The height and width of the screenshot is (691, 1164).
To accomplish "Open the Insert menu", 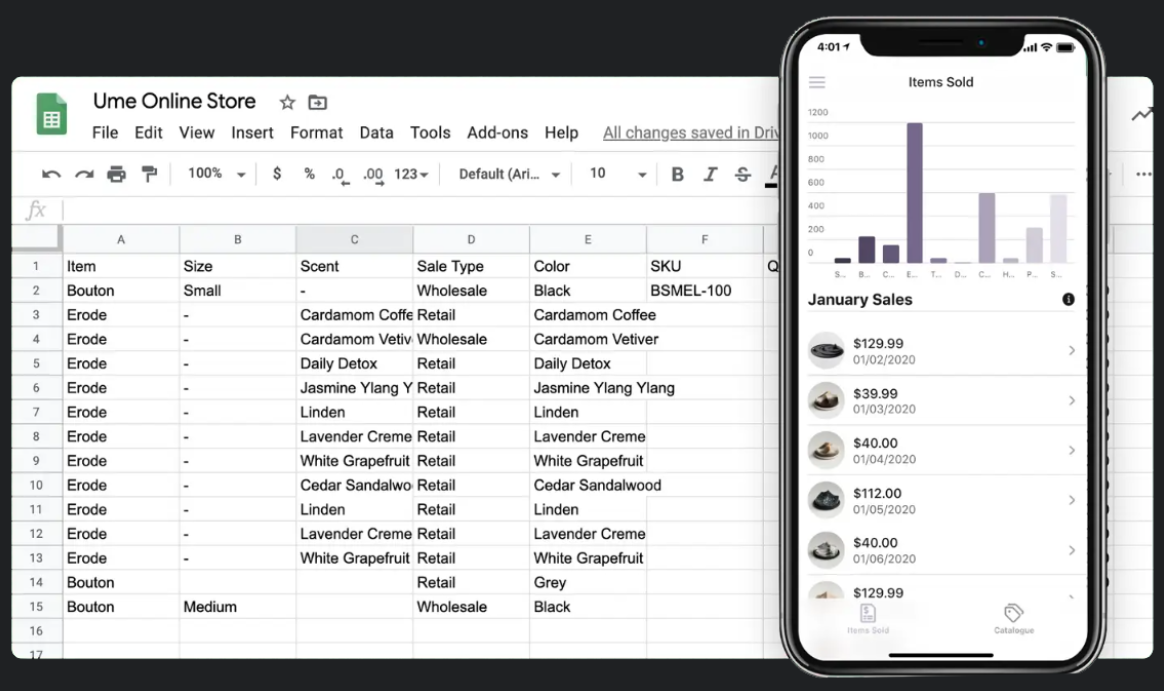I will point(252,133).
